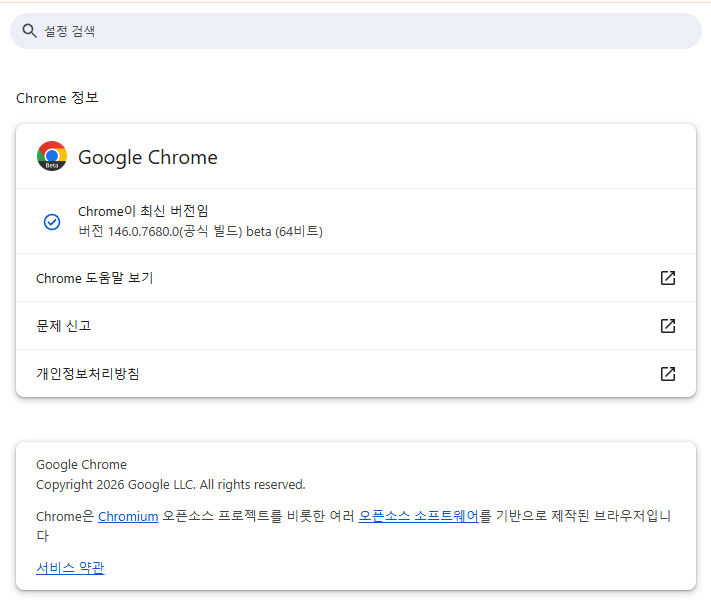The height and width of the screenshot is (606, 711).
Task: Click the Copyright 2026 Google LLC line
Action: 171,484
